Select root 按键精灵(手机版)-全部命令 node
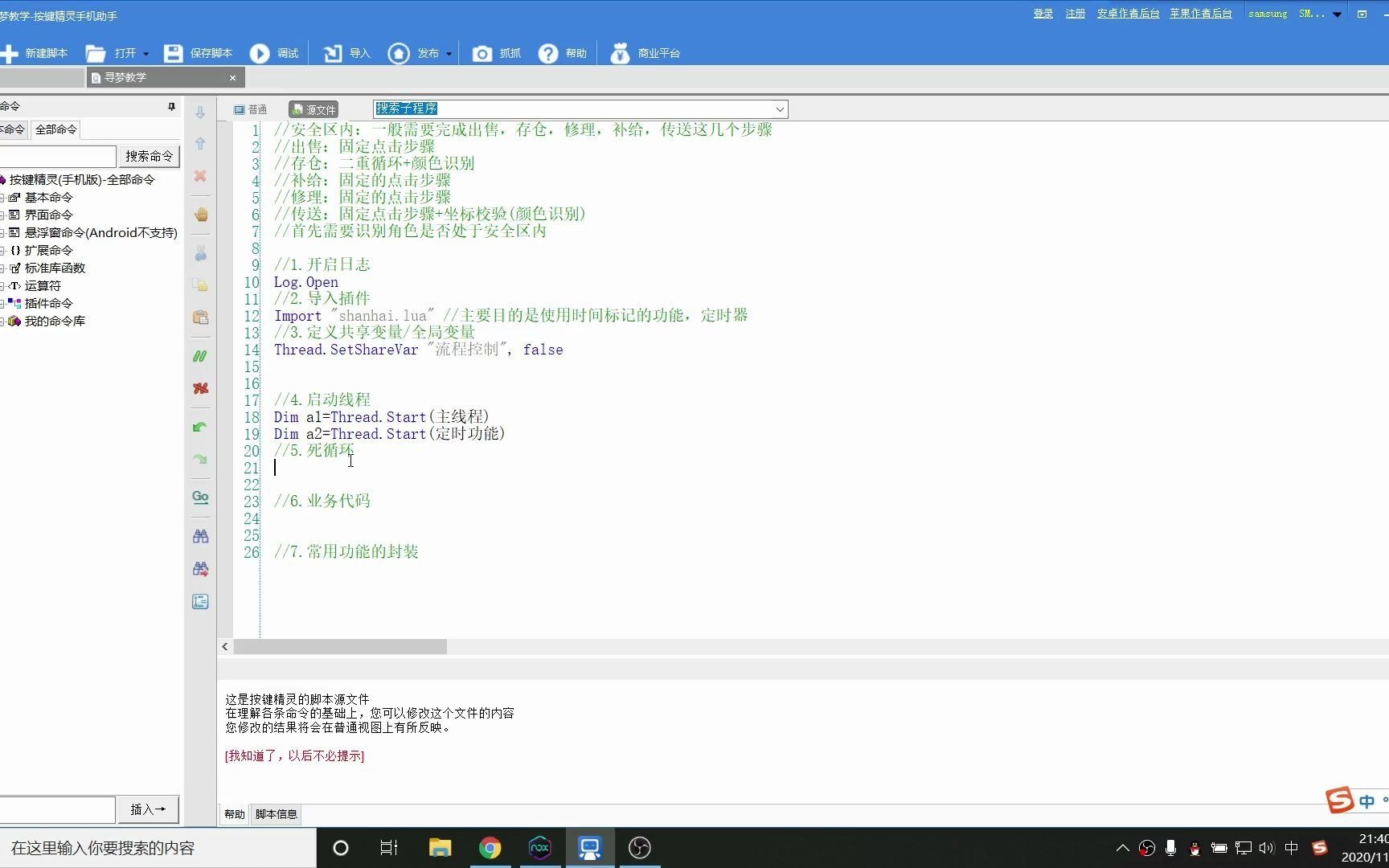This screenshot has width=1389, height=868. 82,179
